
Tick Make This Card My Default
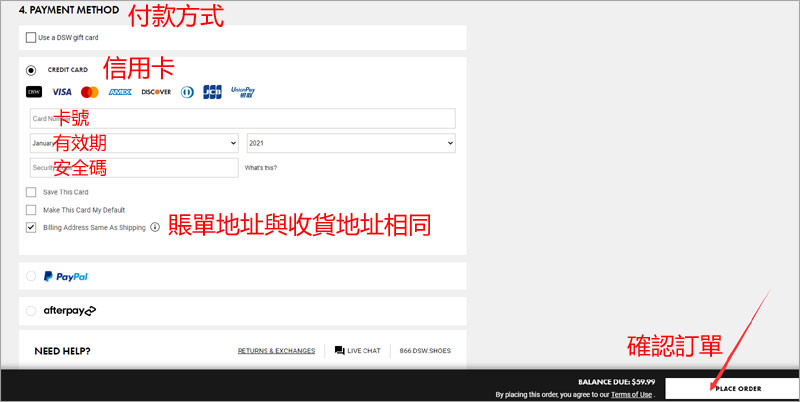click(32, 210)
